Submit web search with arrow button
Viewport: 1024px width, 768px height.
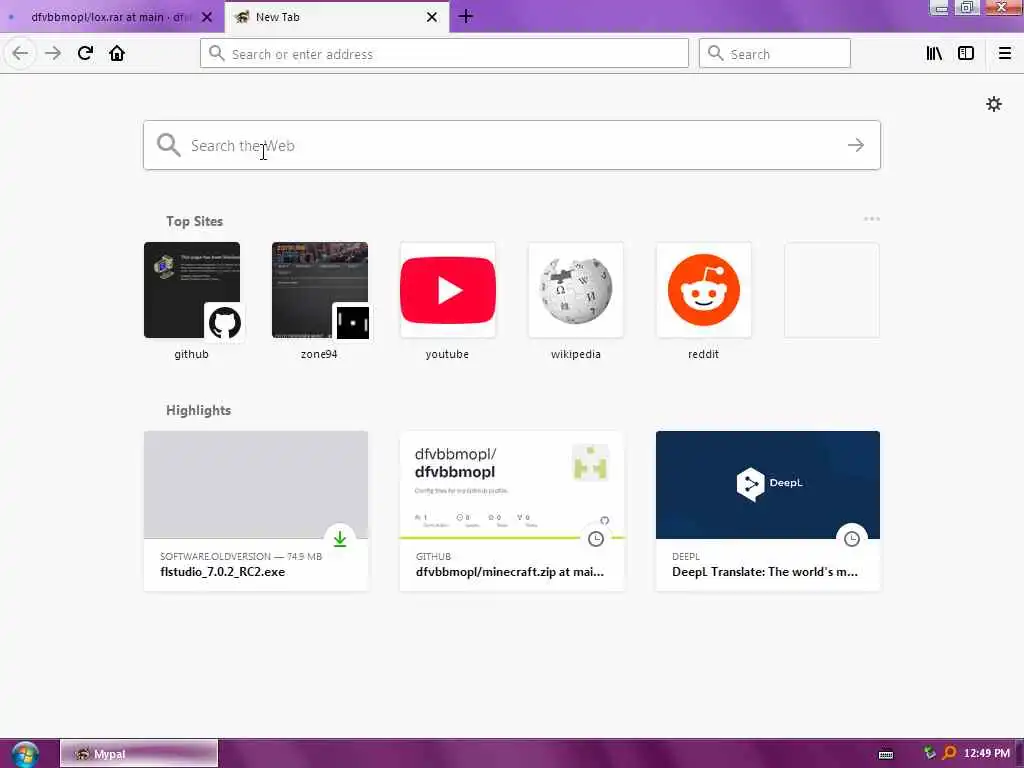coord(856,145)
